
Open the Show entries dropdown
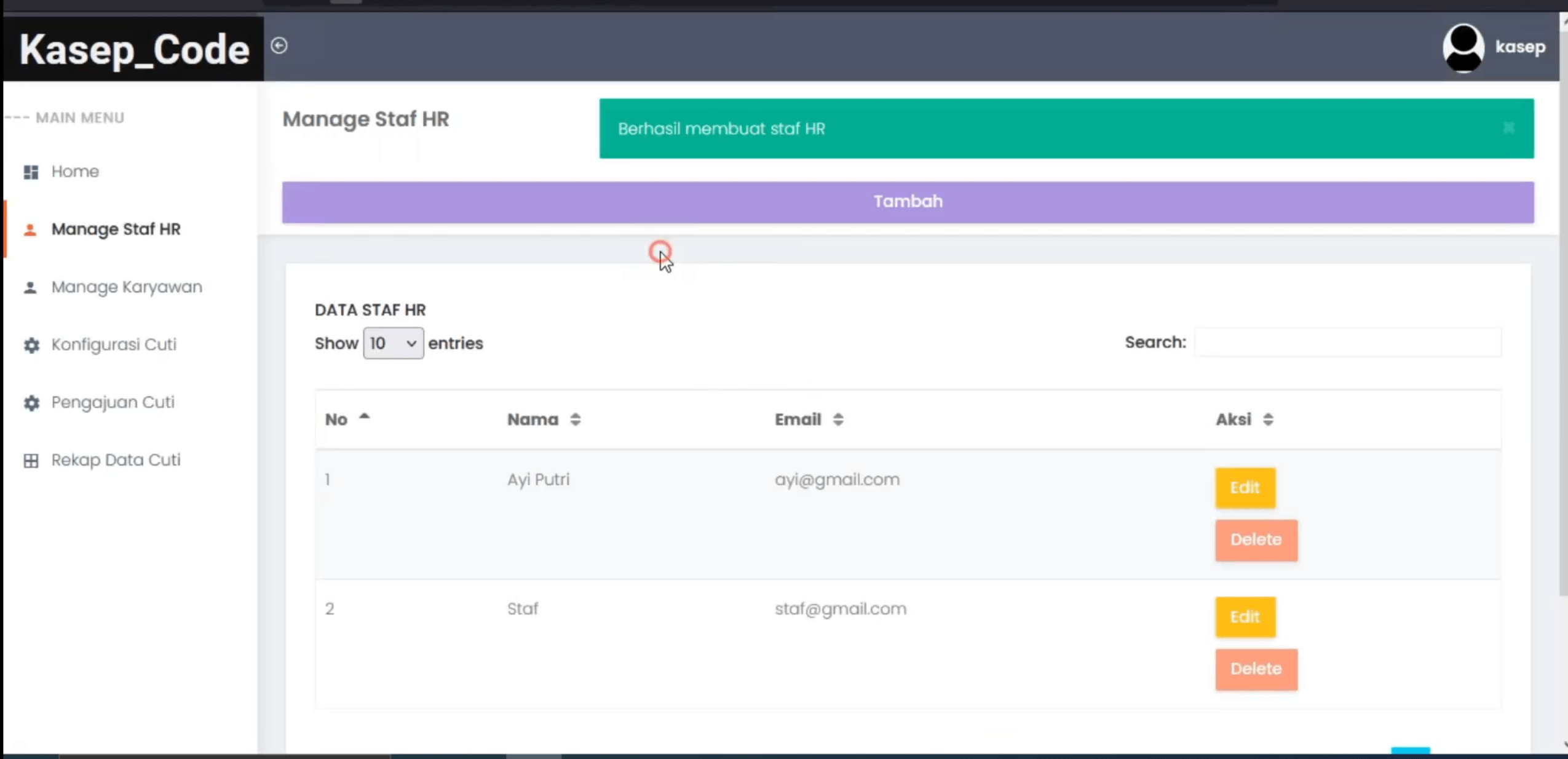[393, 343]
